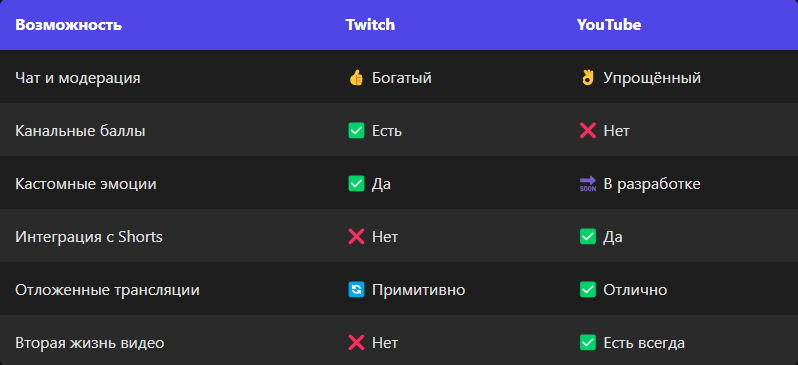Click the green checkmark beside Отлично

coord(588,290)
